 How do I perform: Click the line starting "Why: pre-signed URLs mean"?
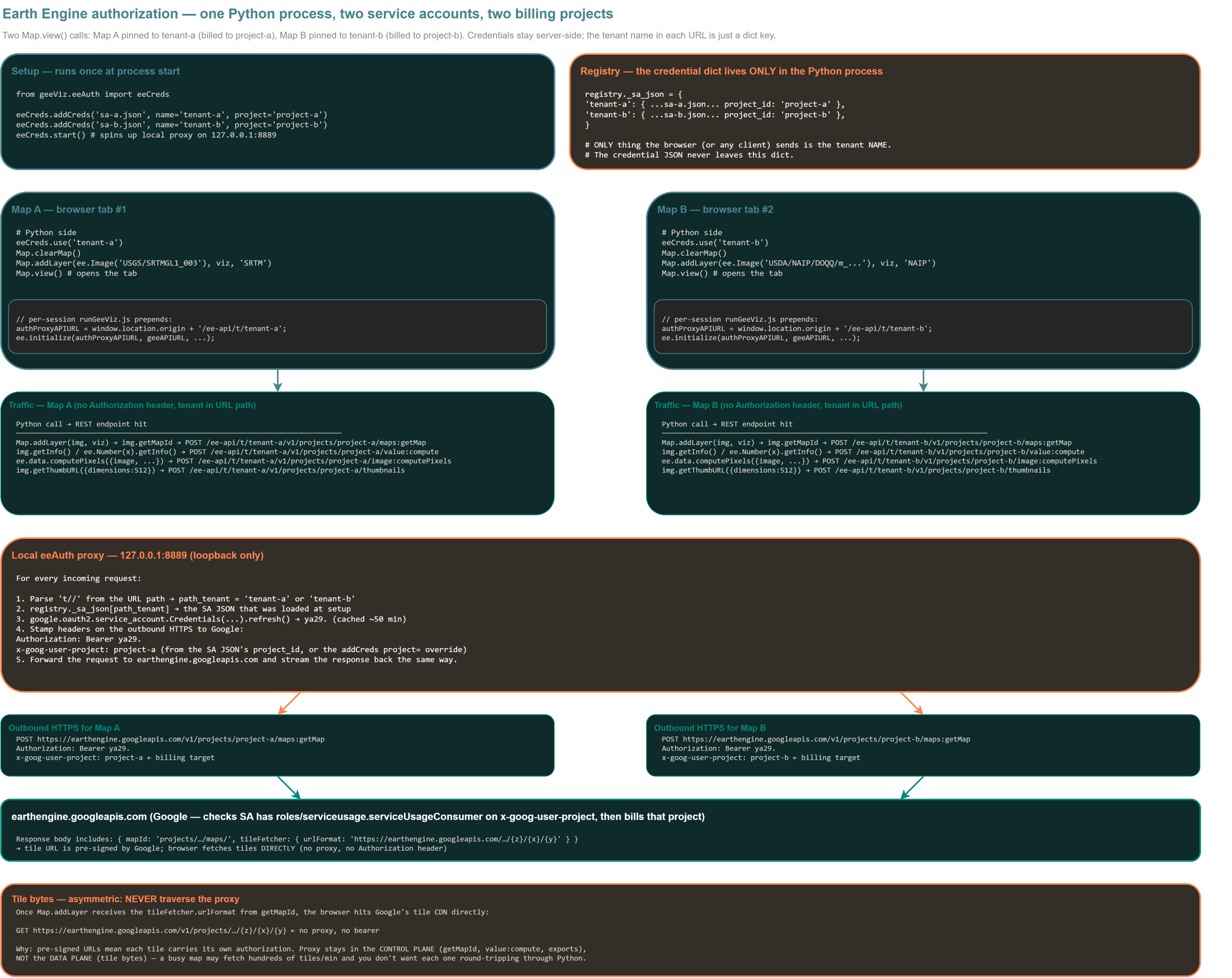[301, 949]
